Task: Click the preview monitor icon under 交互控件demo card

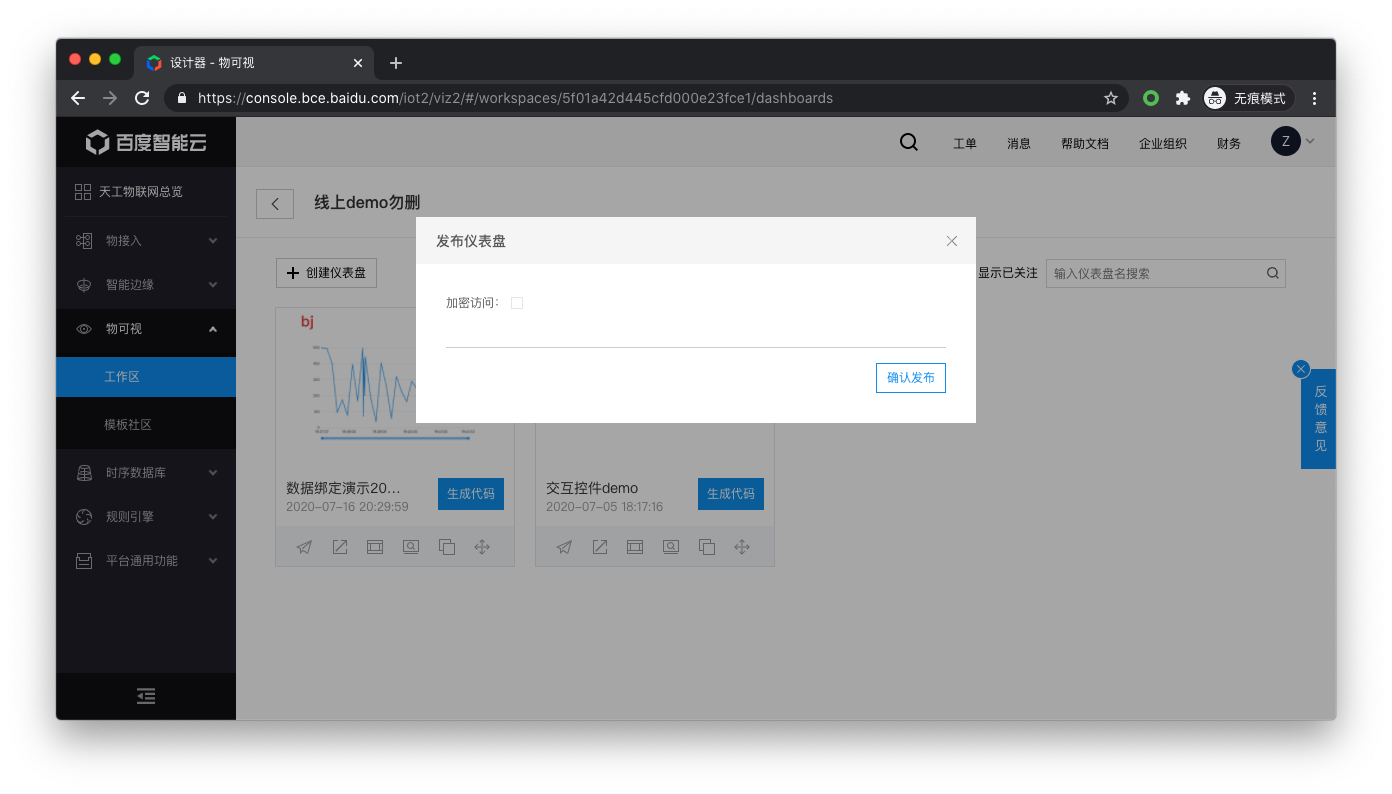Action: (671, 547)
